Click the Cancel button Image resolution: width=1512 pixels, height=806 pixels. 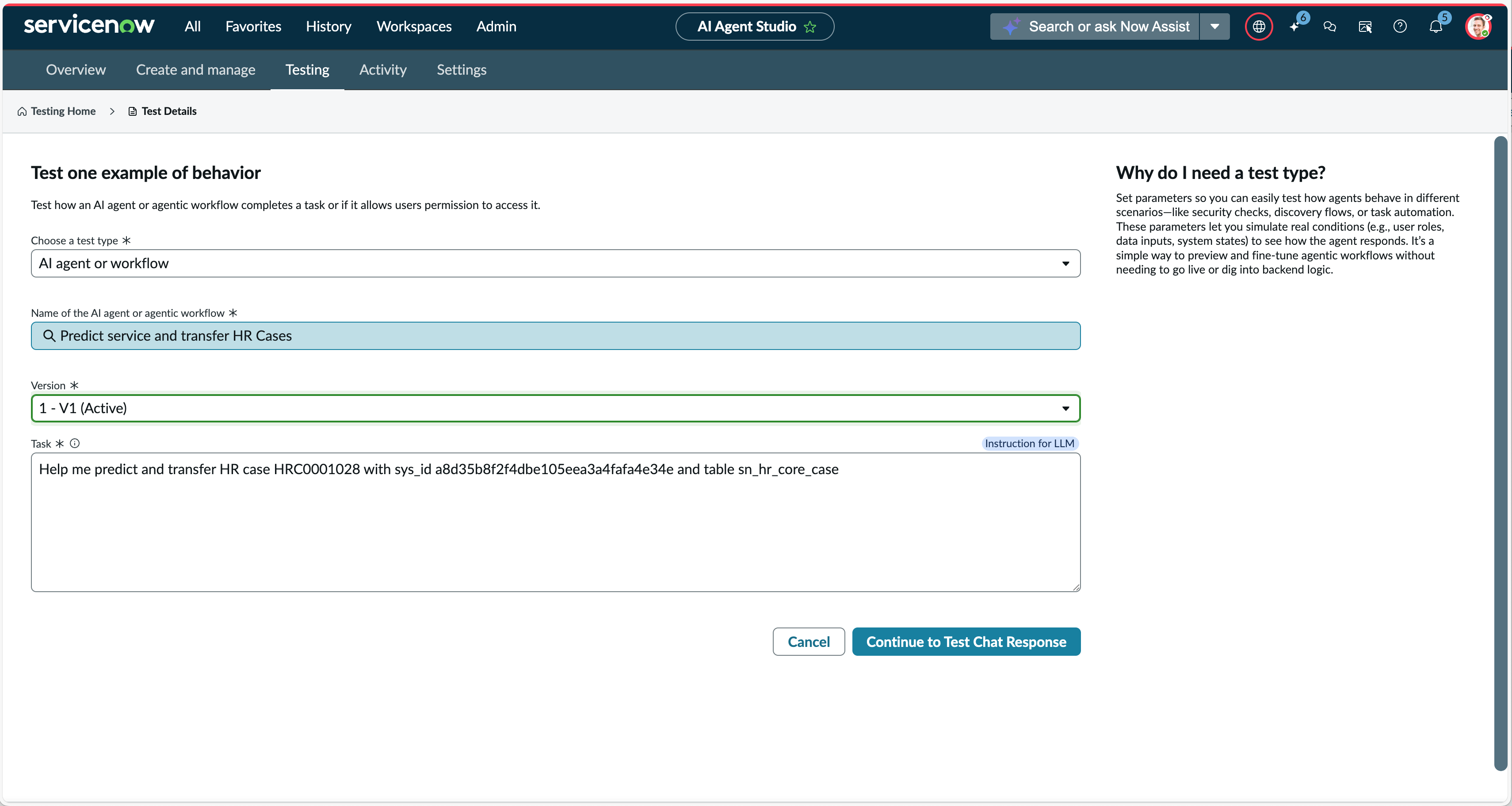[x=808, y=642]
